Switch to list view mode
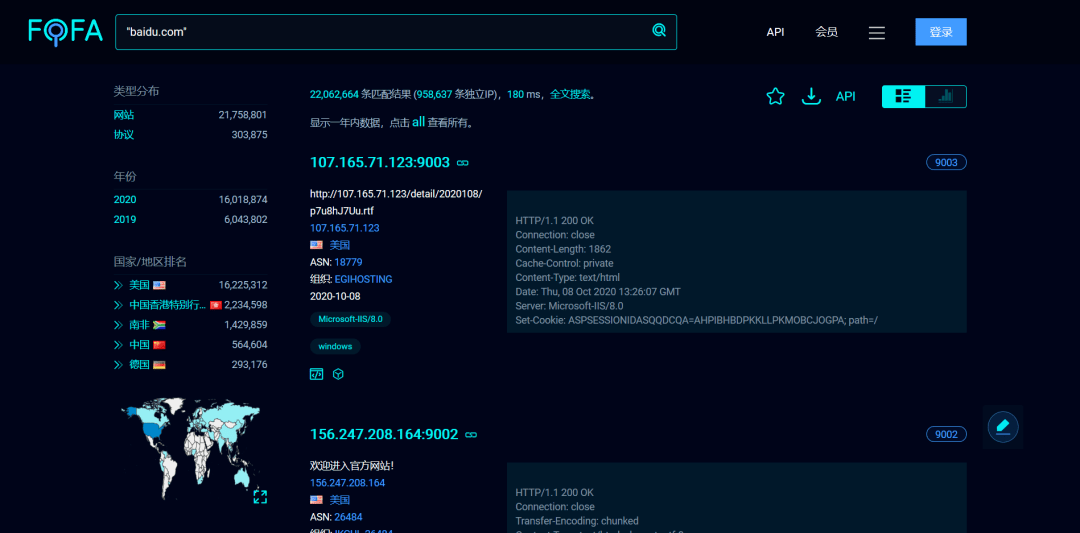 click(904, 96)
